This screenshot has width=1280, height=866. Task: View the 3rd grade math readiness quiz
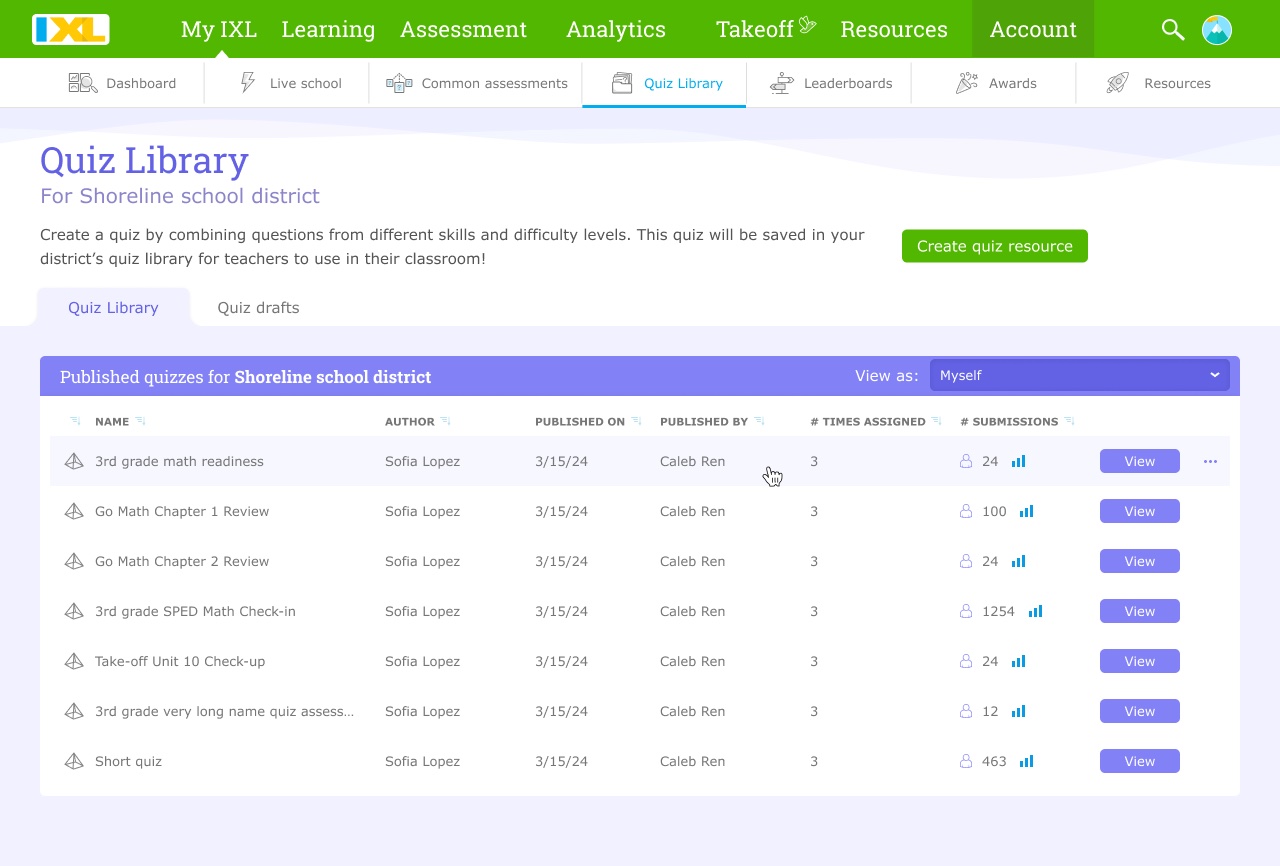click(1140, 461)
